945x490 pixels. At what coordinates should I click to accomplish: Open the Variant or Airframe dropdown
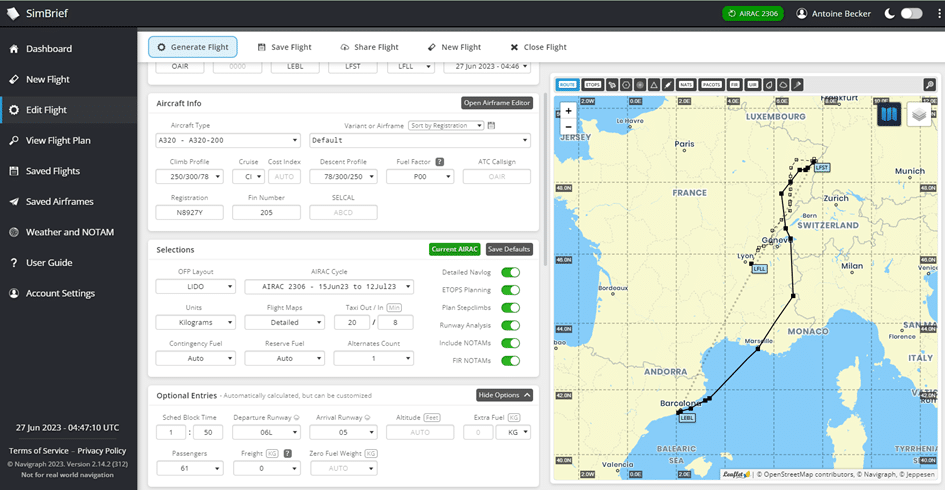[x=420, y=140]
